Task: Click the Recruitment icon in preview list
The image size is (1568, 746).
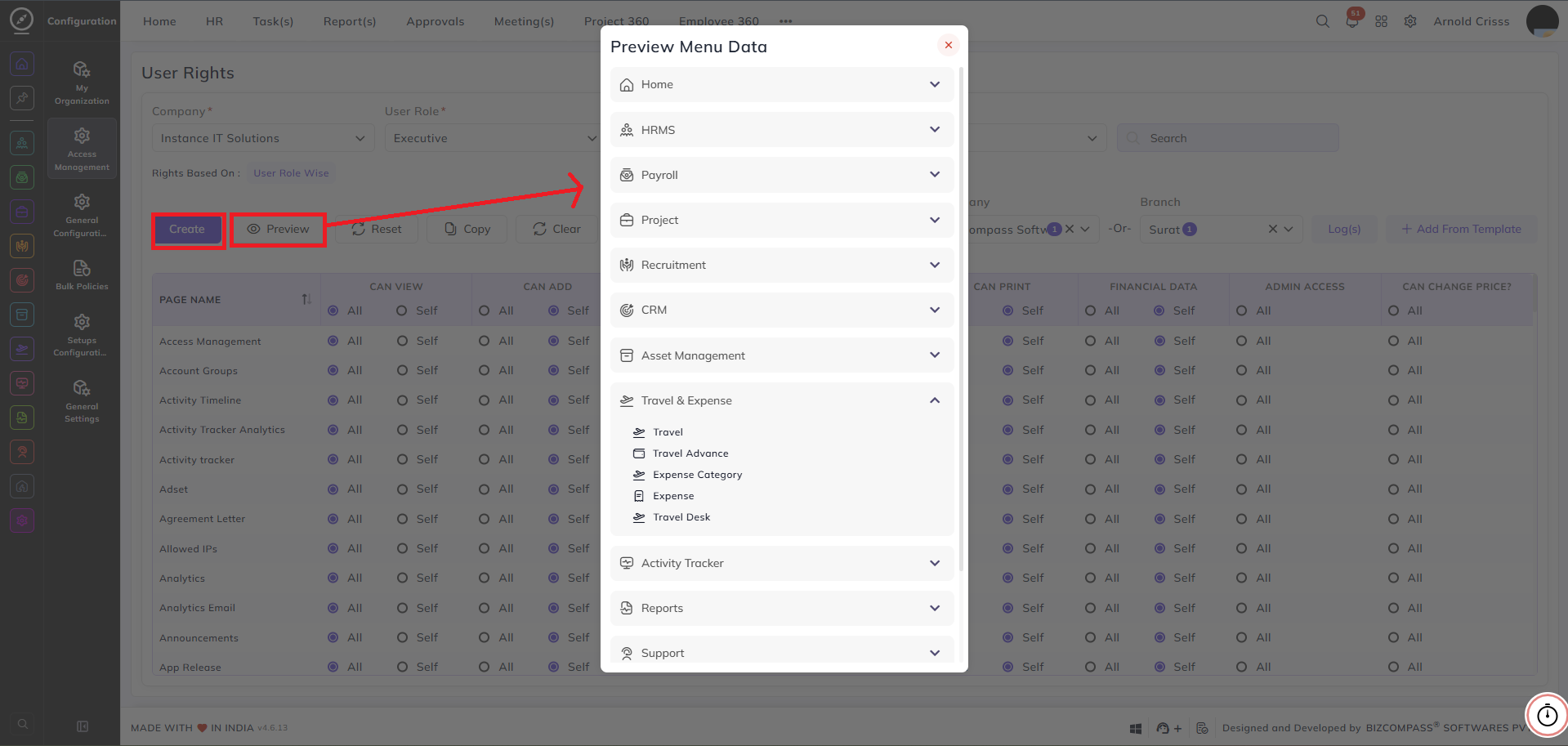Action: 627,265
